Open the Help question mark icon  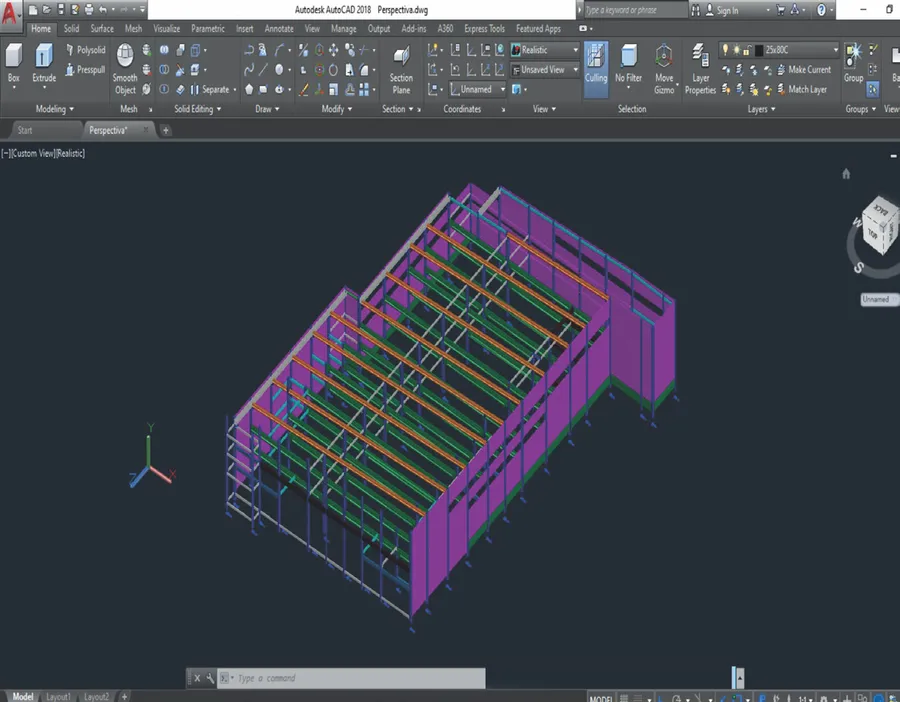click(x=821, y=10)
